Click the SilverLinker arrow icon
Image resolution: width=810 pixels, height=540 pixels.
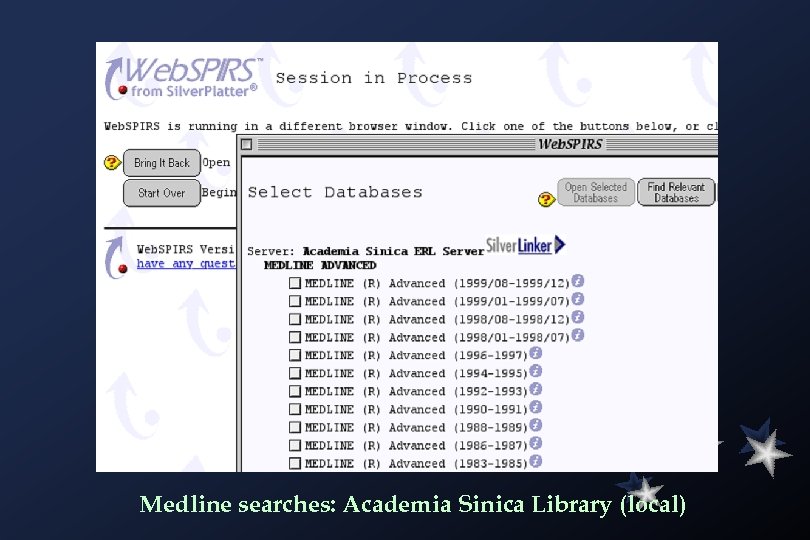click(559, 244)
